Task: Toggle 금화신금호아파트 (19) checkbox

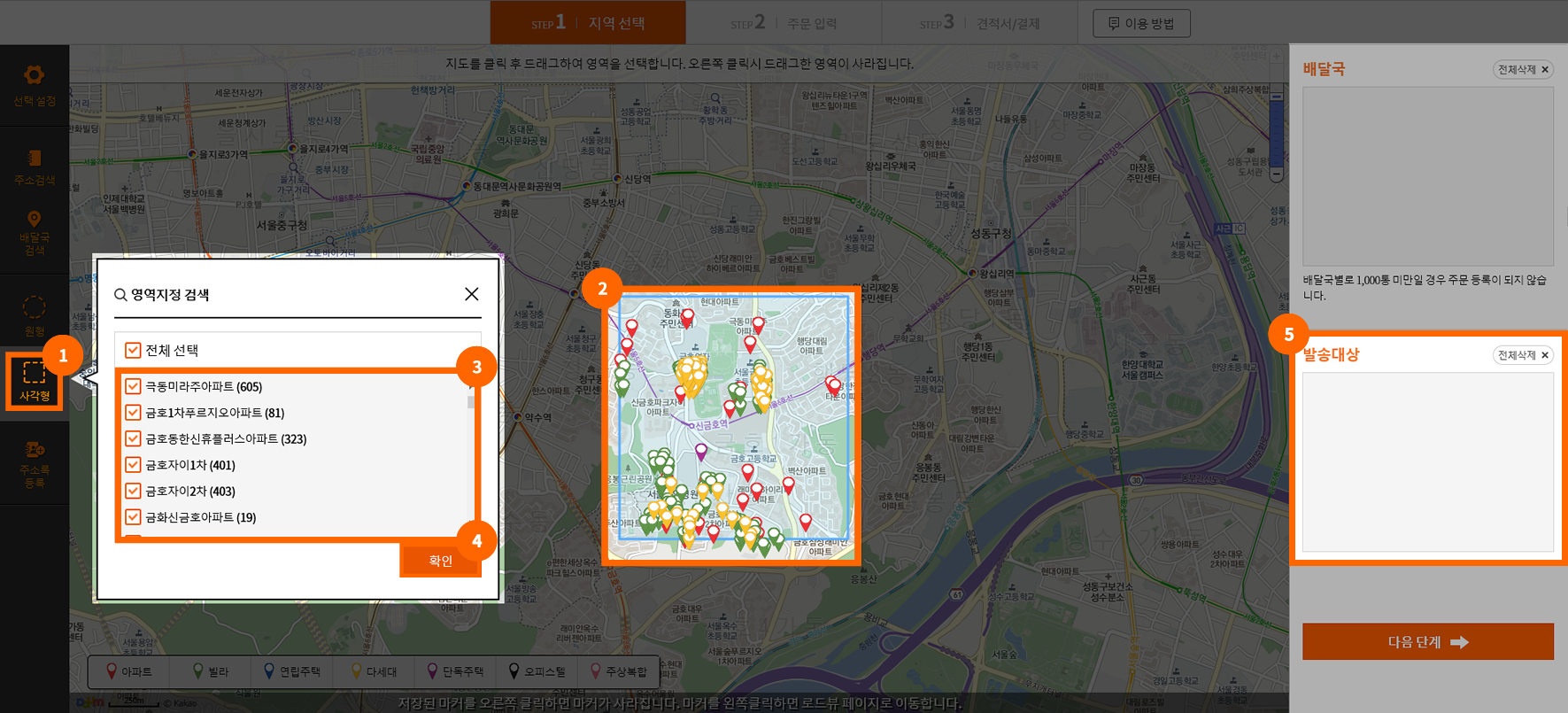Action: 133,517
